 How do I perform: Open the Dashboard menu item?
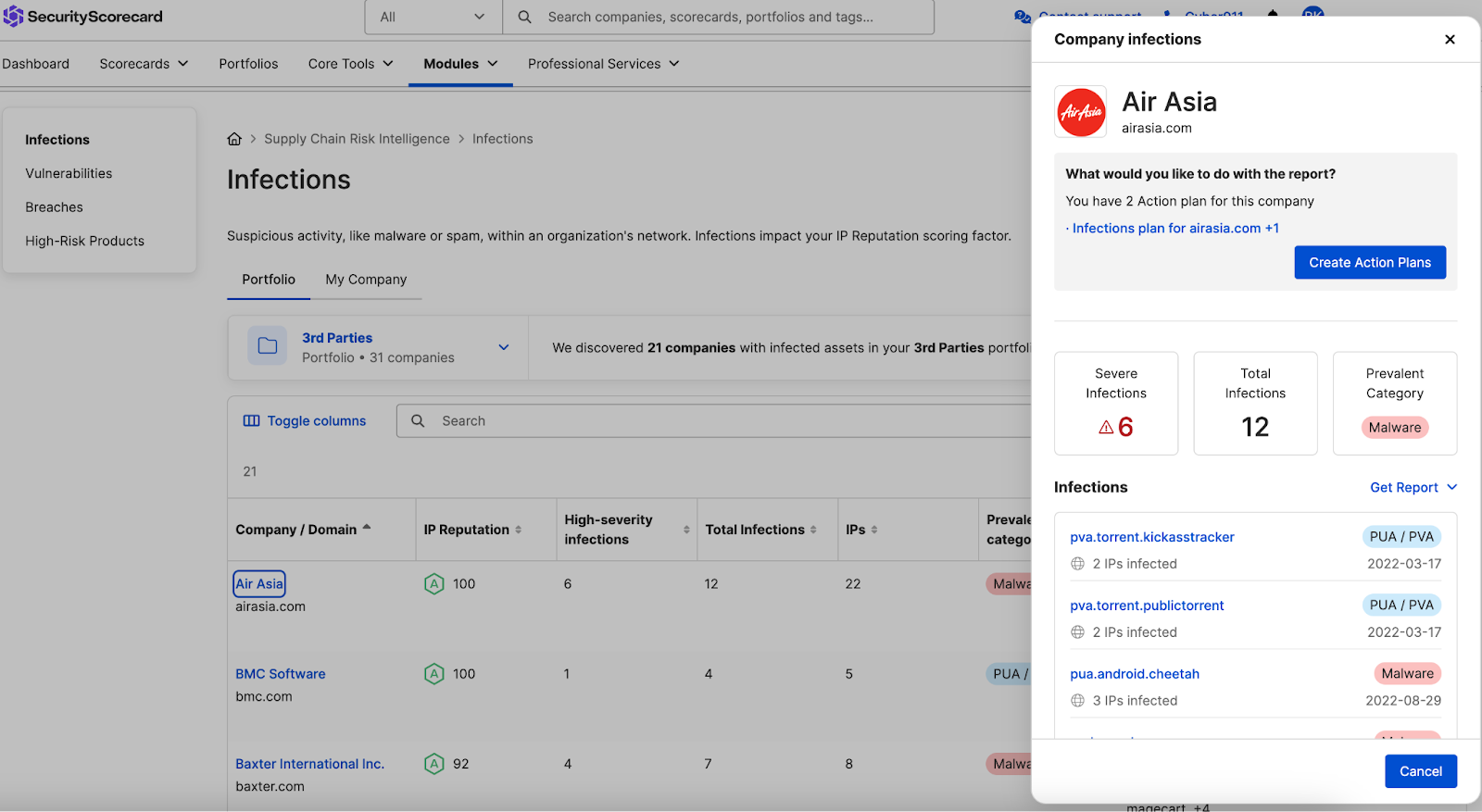click(x=35, y=64)
